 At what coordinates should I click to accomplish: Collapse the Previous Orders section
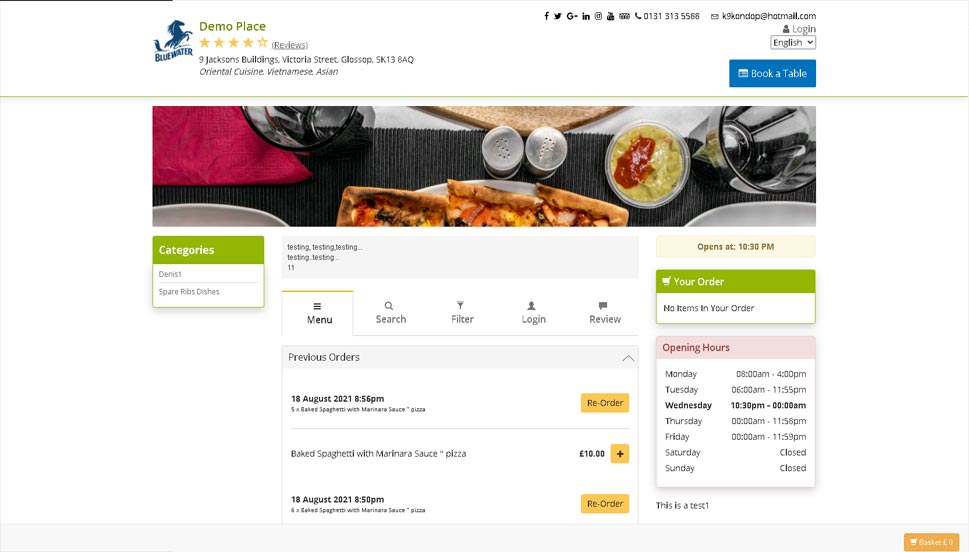[628, 358]
